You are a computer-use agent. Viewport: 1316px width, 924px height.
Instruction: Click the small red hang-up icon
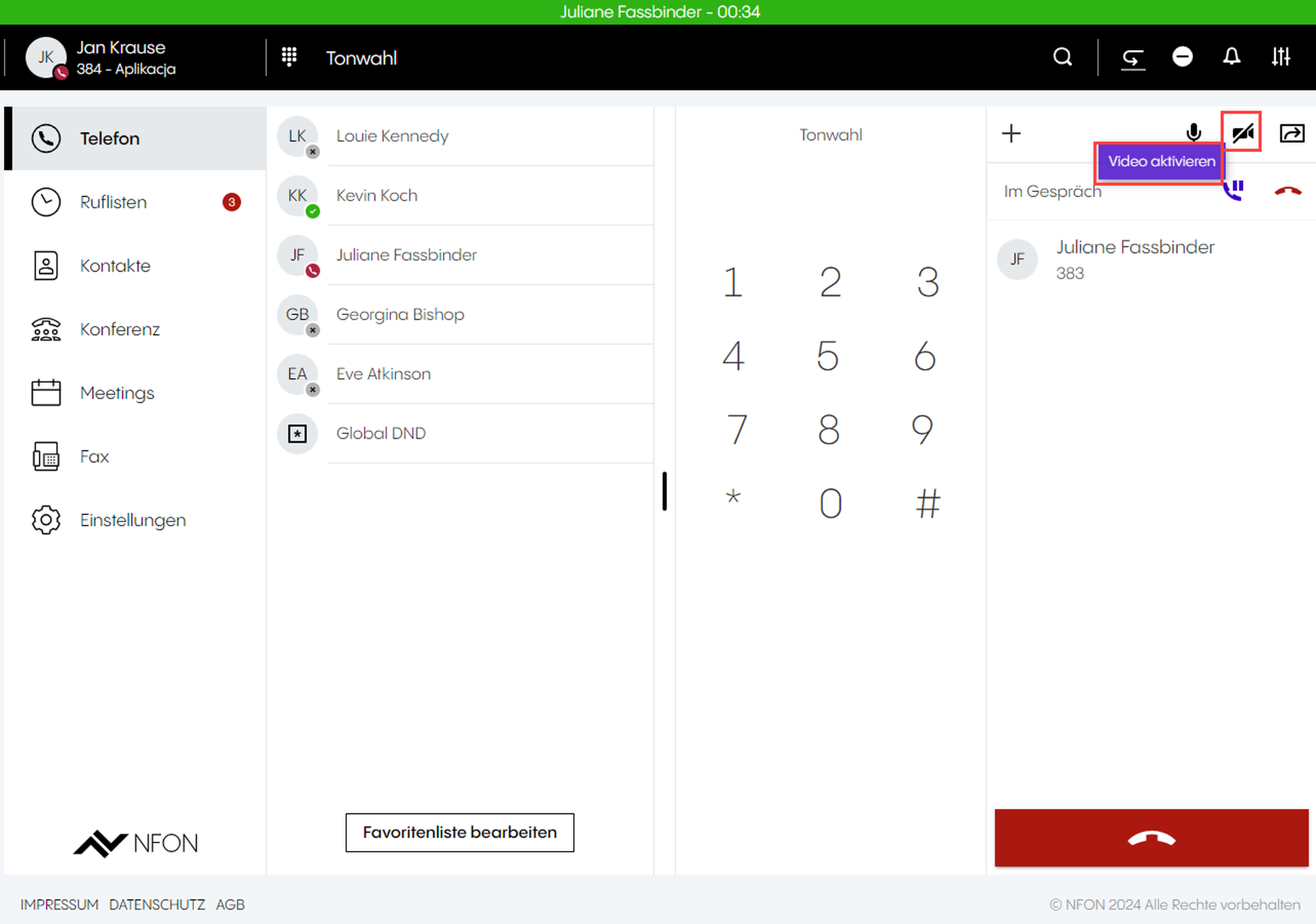1288,191
